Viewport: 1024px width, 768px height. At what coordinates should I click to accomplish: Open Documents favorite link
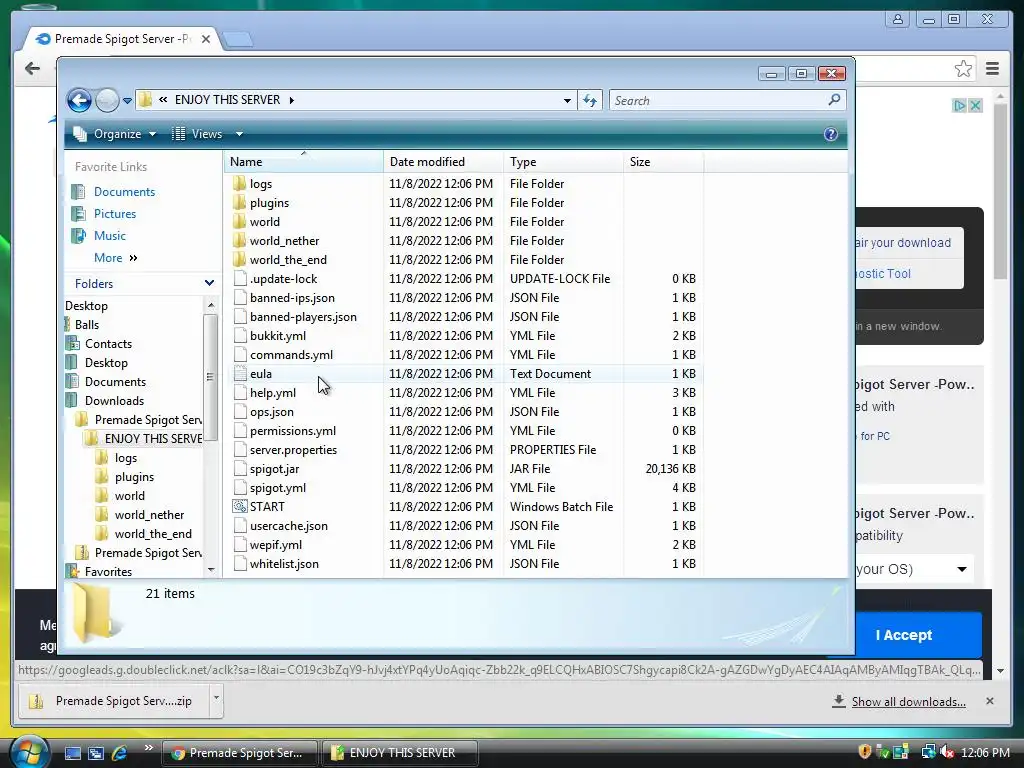(x=124, y=192)
